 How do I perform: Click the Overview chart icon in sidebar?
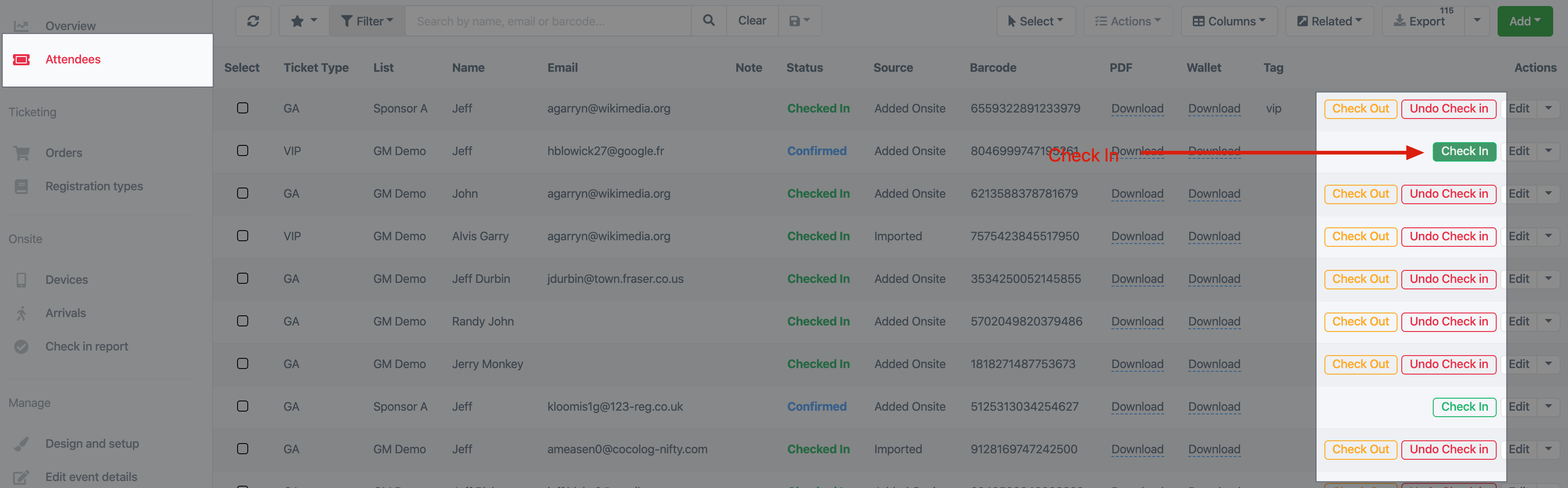pos(21,25)
